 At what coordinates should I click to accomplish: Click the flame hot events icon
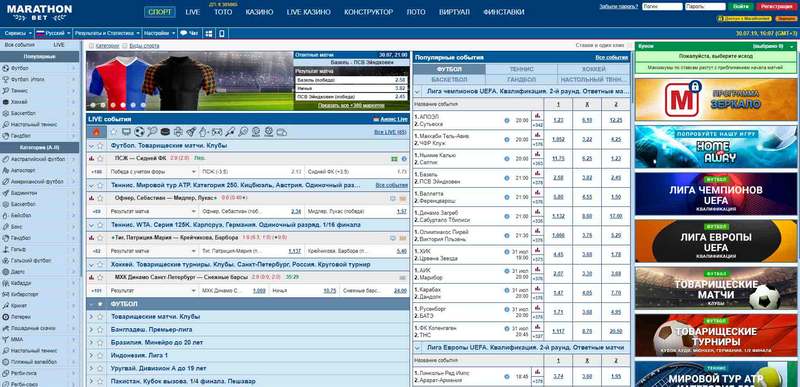click(96, 132)
